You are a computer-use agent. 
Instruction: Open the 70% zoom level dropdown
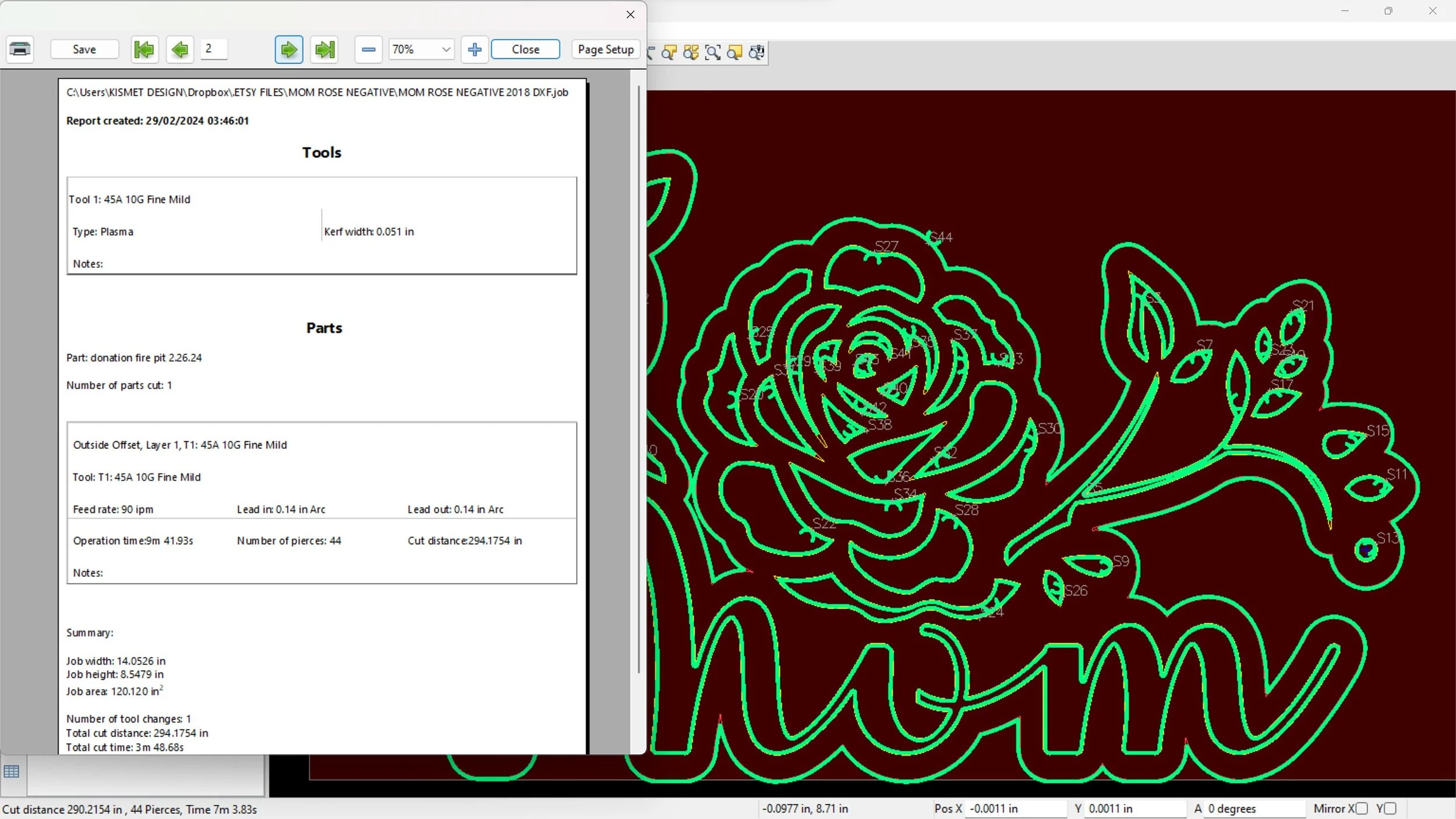tap(446, 49)
